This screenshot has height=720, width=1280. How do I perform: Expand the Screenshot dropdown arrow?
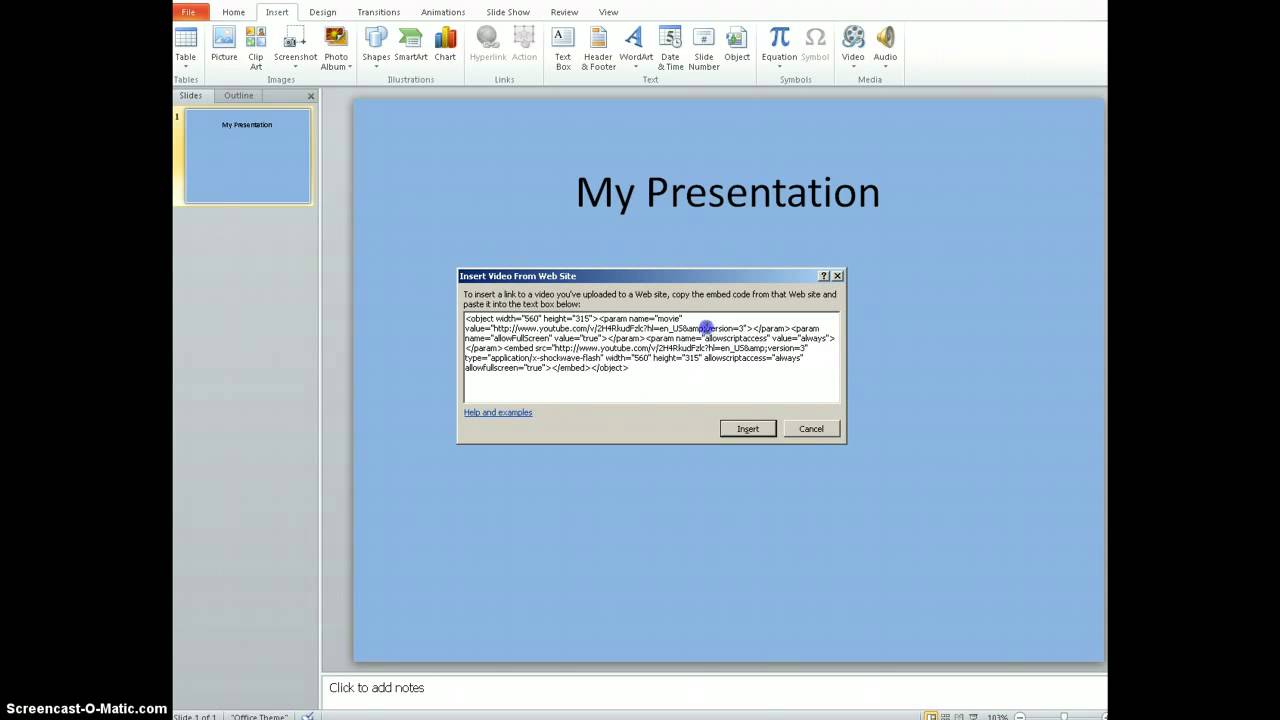coord(295,67)
